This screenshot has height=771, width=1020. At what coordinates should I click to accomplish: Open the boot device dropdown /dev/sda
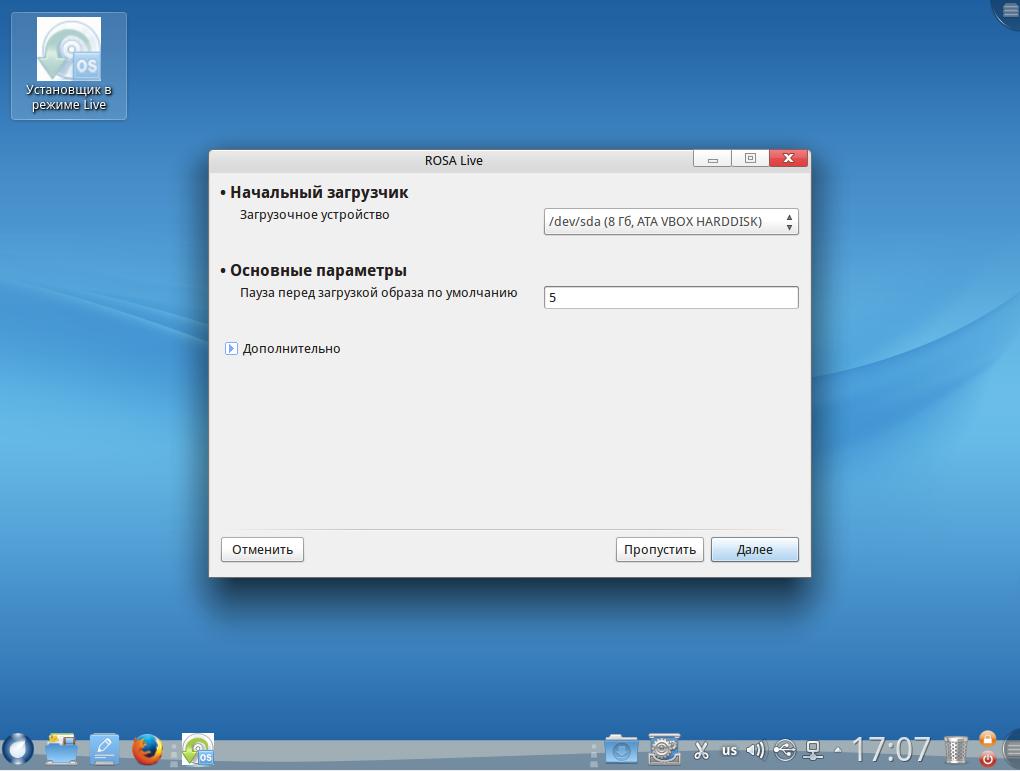click(x=671, y=222)
